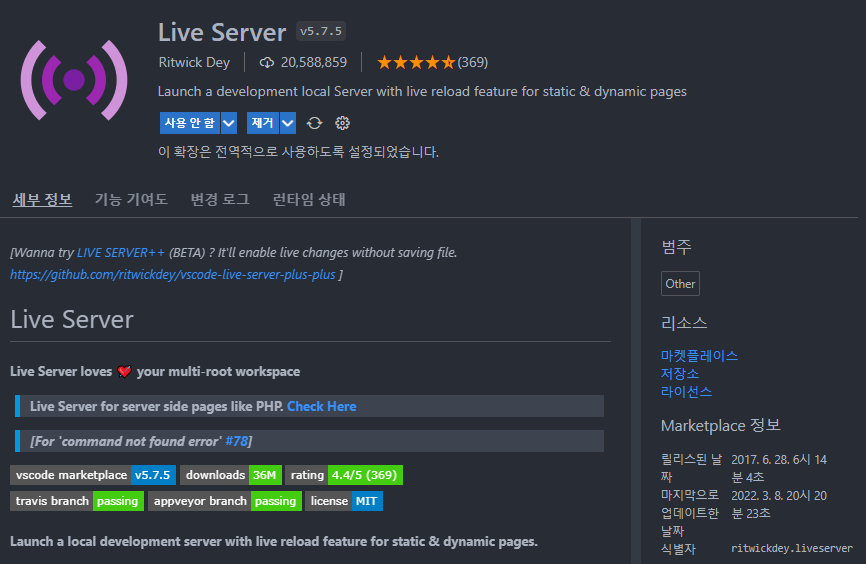
Task: Click the details pane vertical scrollbar
Action: click(x=636, y=391)
